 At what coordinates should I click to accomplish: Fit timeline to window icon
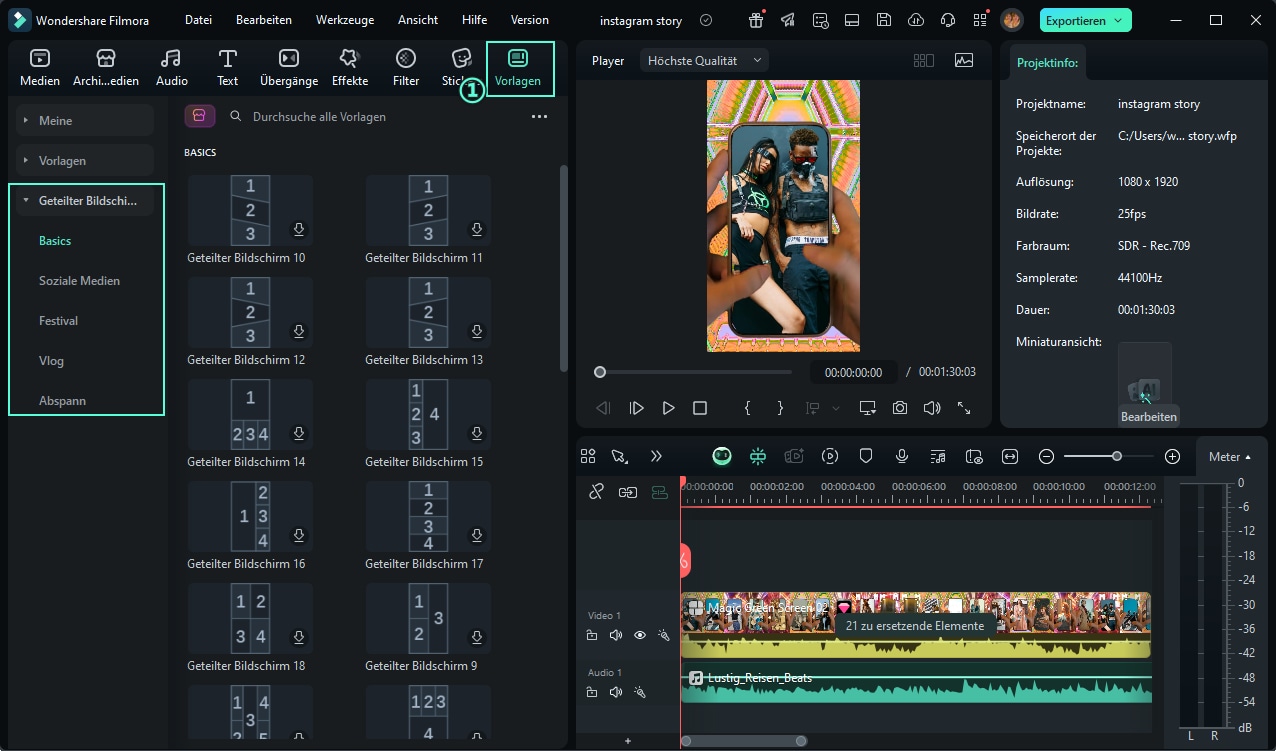pos(1010,456)
